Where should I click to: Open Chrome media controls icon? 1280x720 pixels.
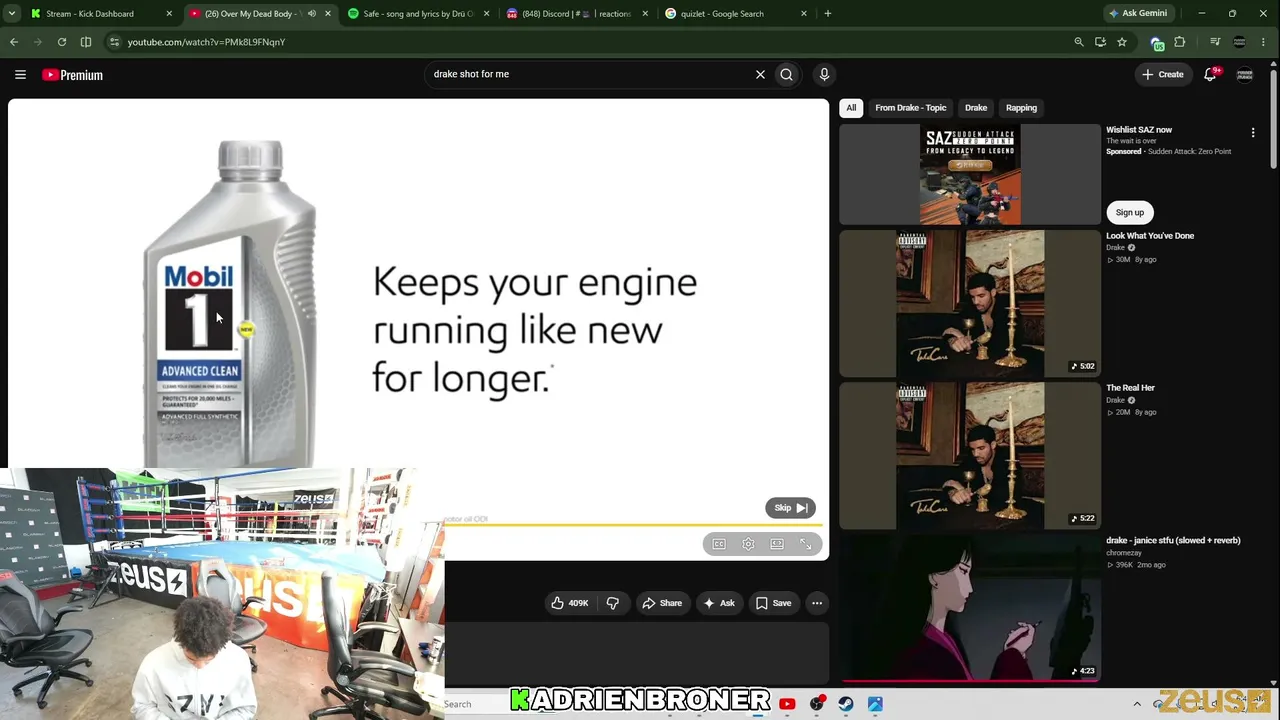1215,42
